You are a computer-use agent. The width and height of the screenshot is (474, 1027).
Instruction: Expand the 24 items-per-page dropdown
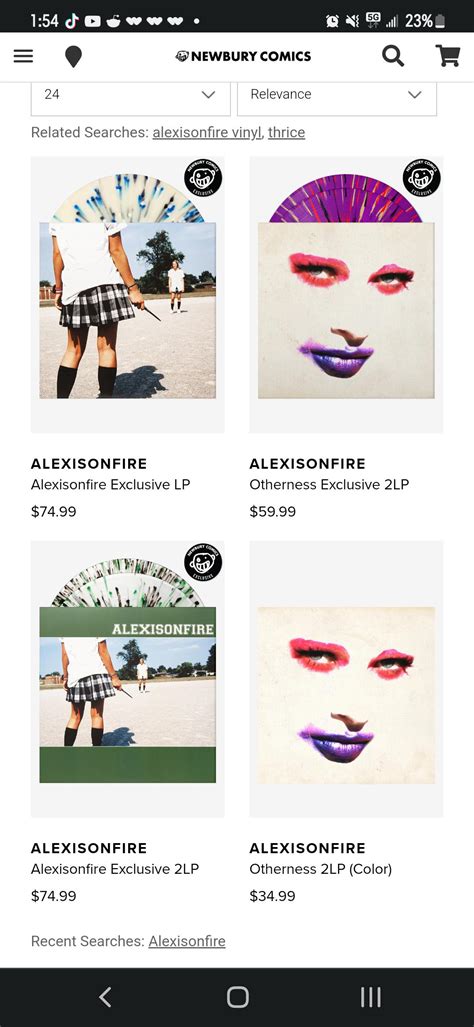(130, 94)
